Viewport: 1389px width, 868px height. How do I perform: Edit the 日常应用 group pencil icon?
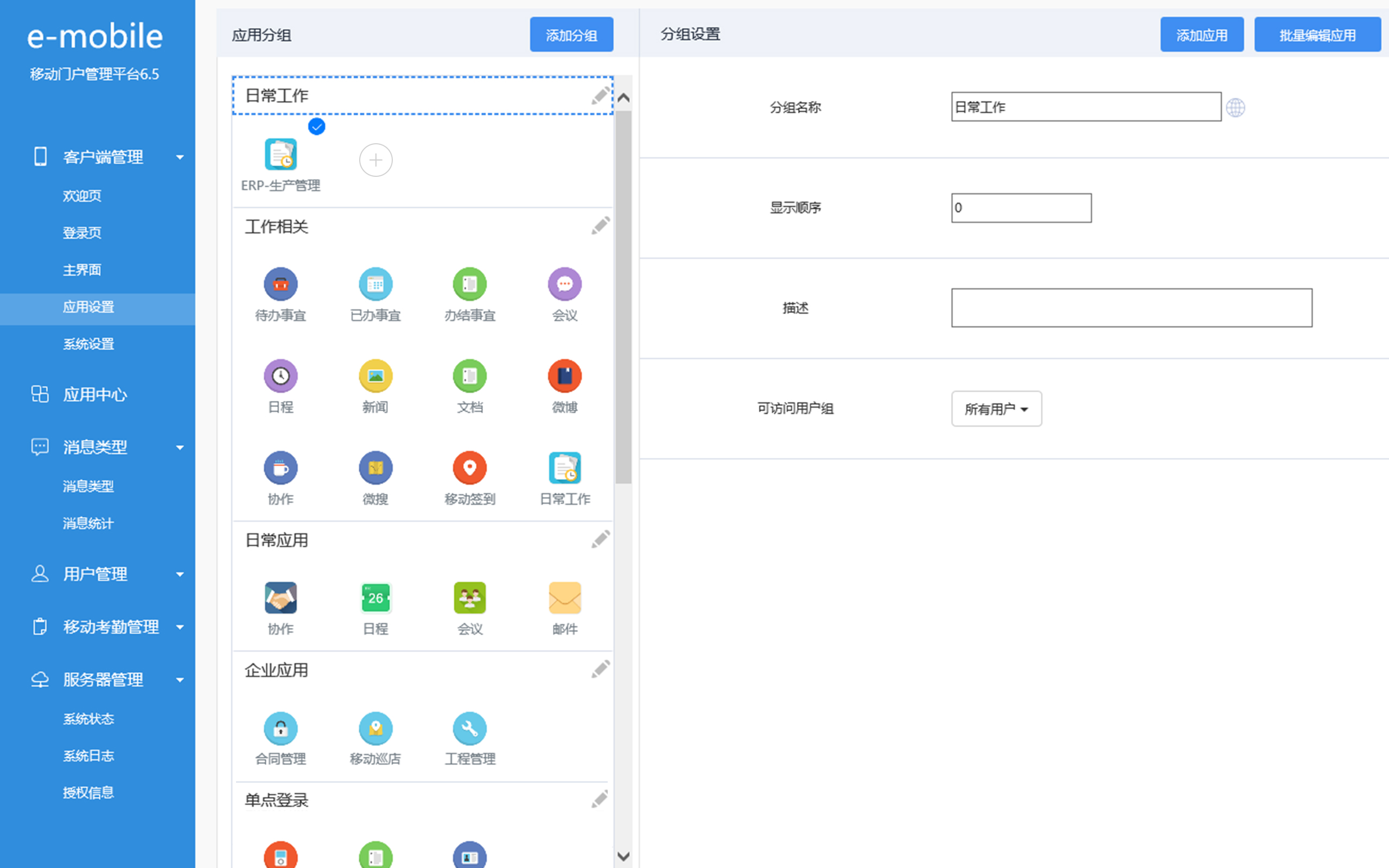(x=601, y=539)
